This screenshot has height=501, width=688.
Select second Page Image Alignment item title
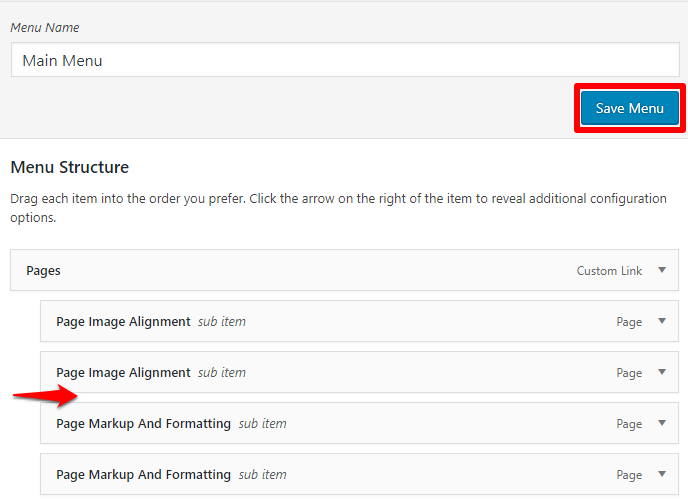[123, 373]
